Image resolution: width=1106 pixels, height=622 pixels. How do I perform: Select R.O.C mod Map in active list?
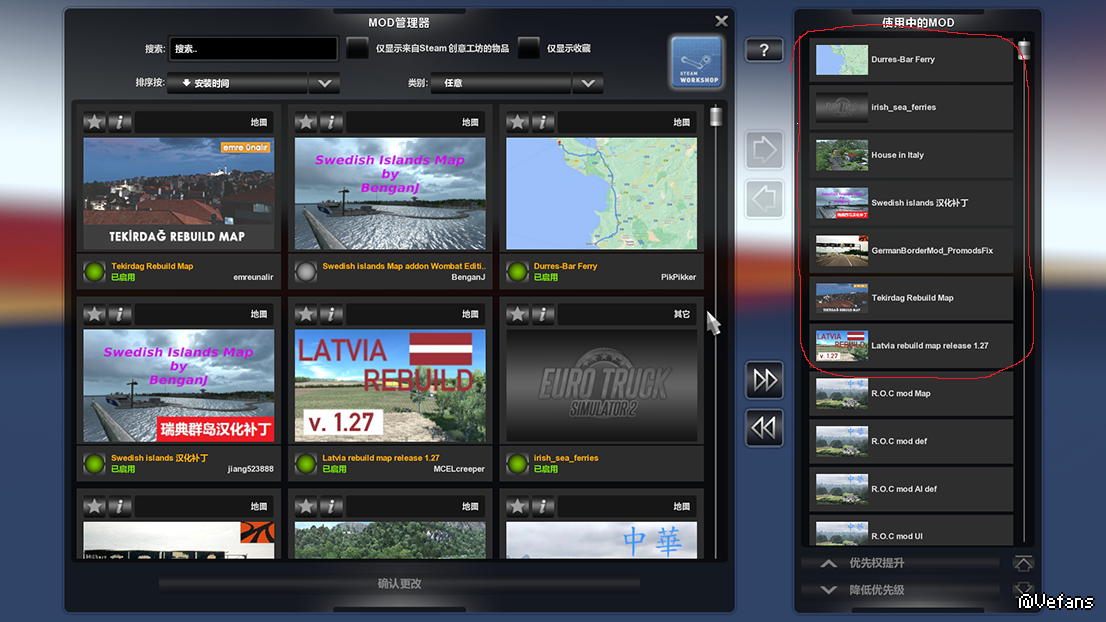click(911, 394)
